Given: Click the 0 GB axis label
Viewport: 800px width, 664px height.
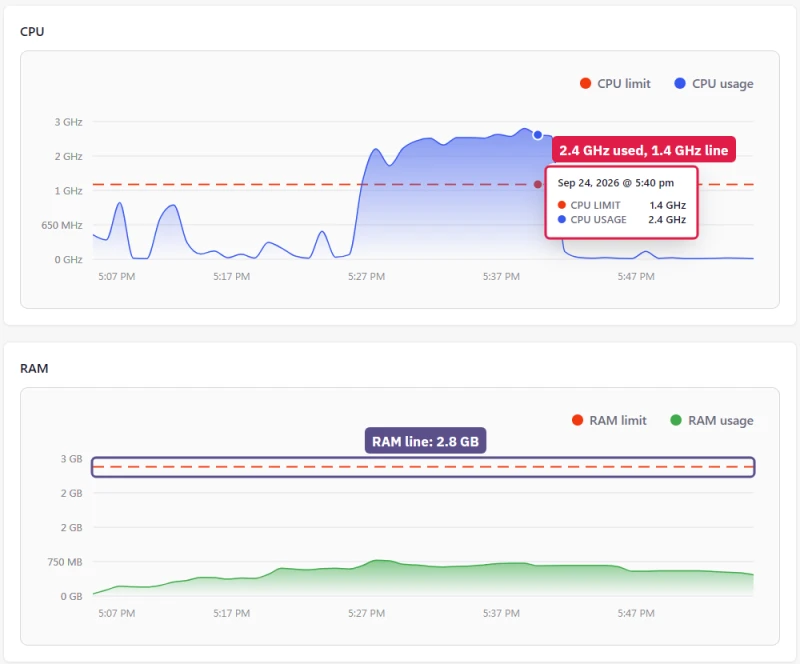Looking at the screenshot, I should (71, 597).
